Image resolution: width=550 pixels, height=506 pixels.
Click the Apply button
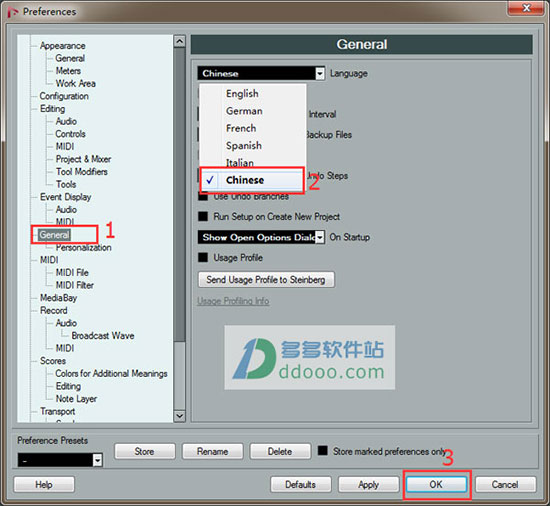(x=368, y=485)
